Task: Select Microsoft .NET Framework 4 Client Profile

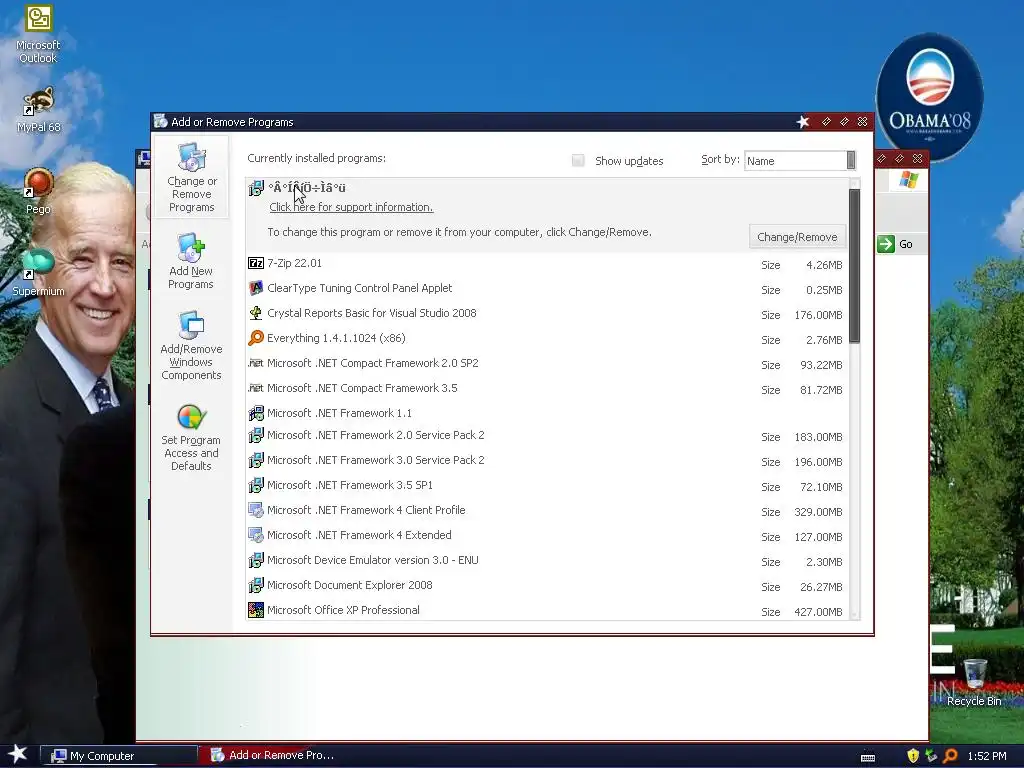Action: click(x=547, y=511)
